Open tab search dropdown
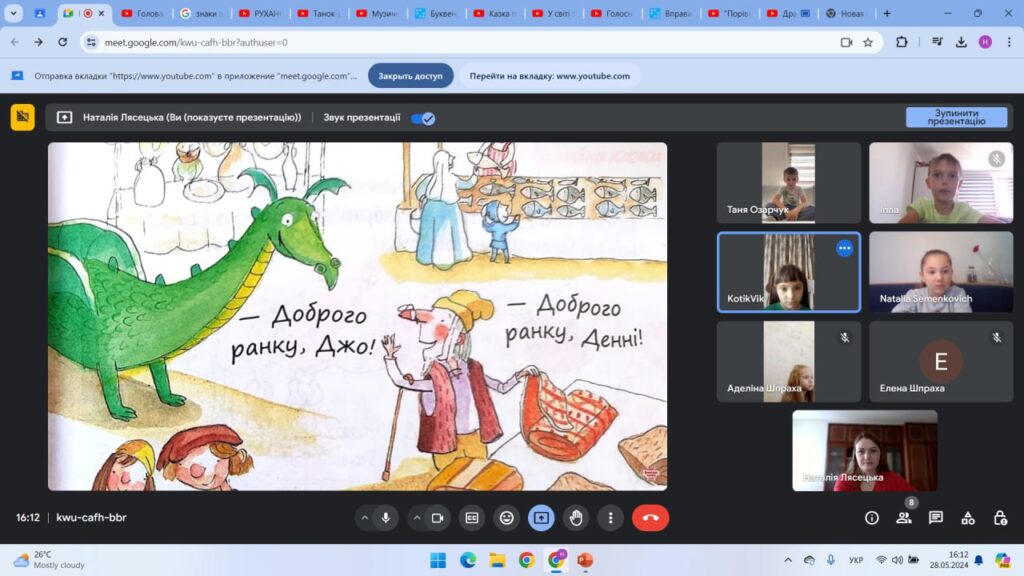 [14, 13]
